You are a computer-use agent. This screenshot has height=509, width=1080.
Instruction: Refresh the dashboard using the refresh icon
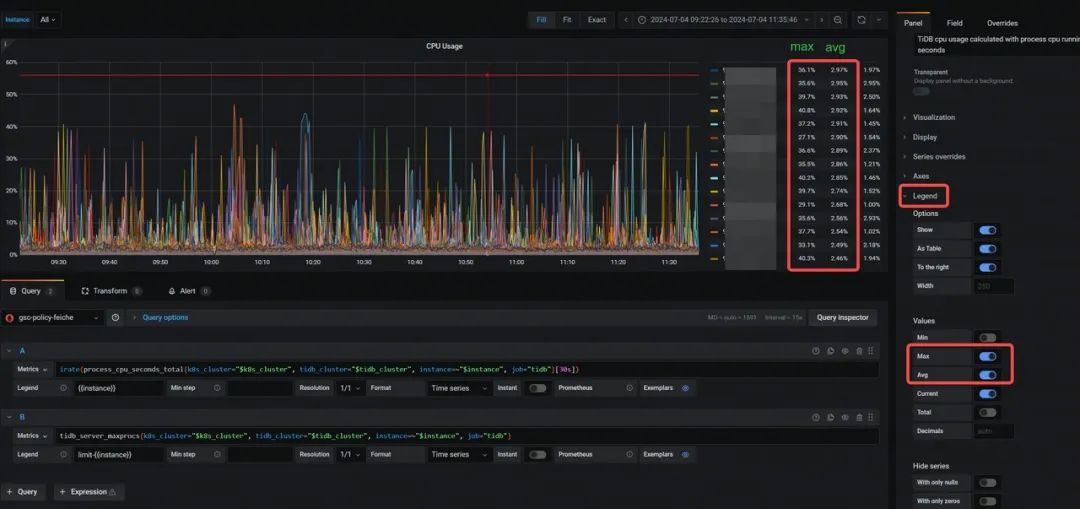(x=861, y=20)
